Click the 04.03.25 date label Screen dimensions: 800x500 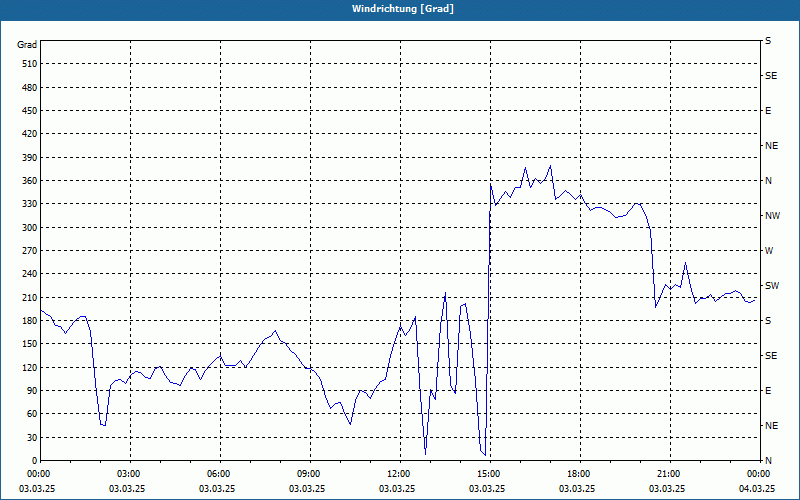(x=757, y=489)
